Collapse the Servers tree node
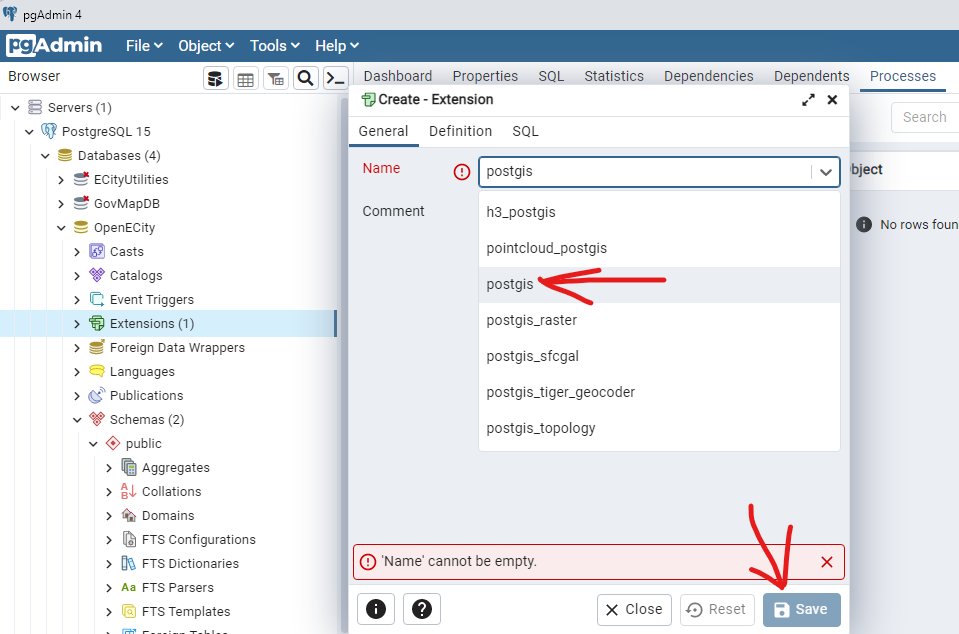This screenshot has height=634, width=959. point(15,108)
